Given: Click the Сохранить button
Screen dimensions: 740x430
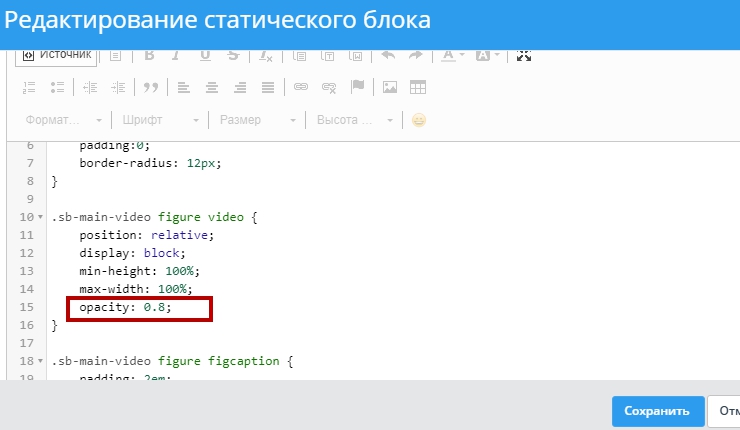Looking at the screenshot, I should click(656, 411).
